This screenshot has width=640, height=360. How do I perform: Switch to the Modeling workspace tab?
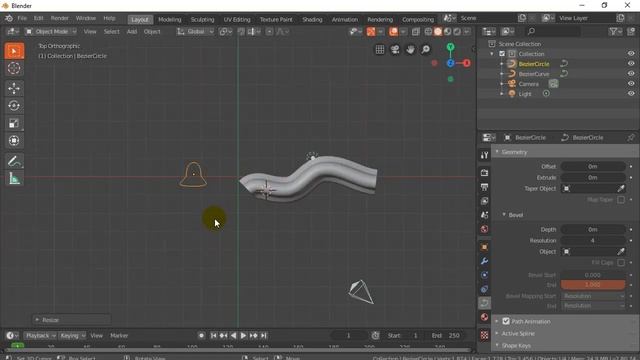tap(169, 19)
